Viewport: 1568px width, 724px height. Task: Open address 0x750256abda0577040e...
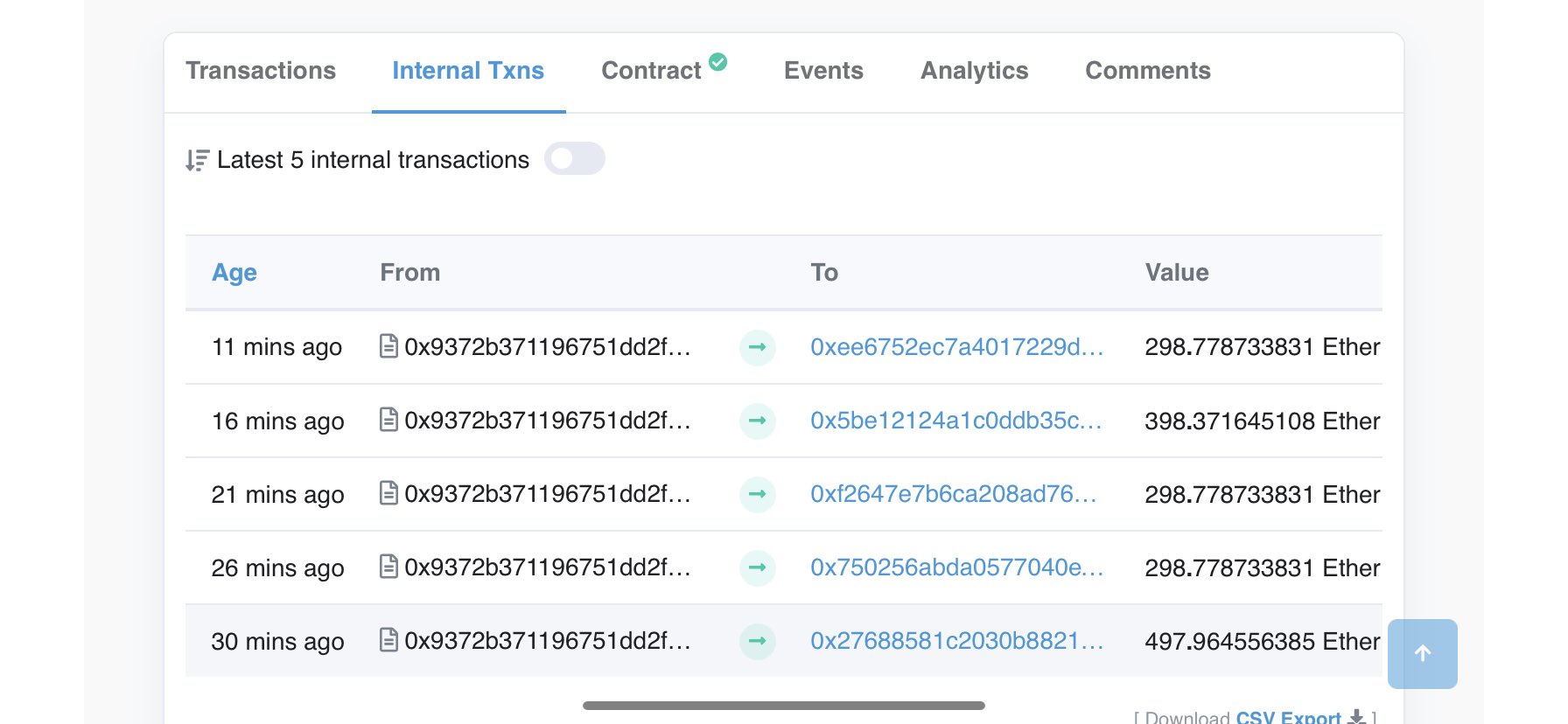coord(956,567)
